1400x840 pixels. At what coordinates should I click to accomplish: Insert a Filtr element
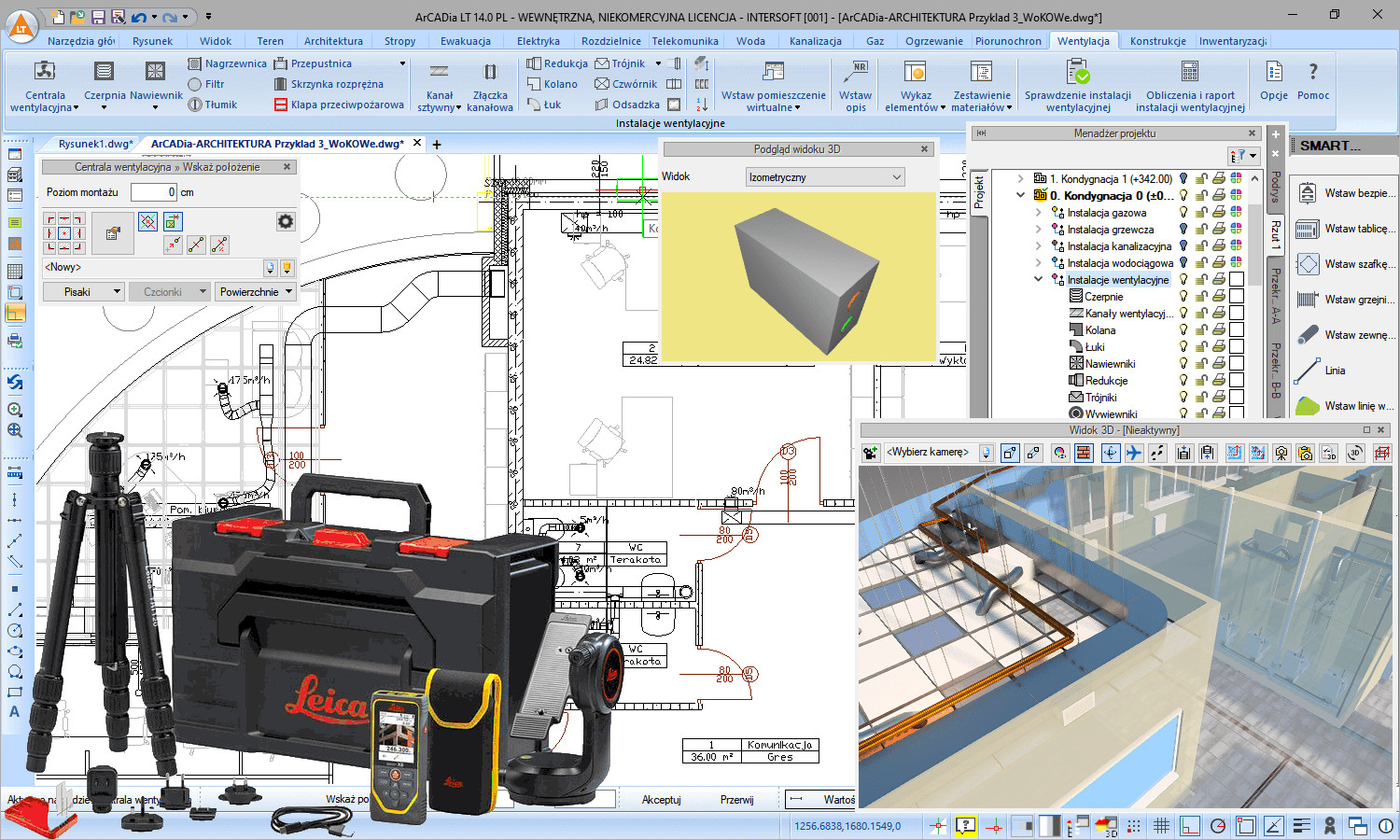click(x=206, y=84)
